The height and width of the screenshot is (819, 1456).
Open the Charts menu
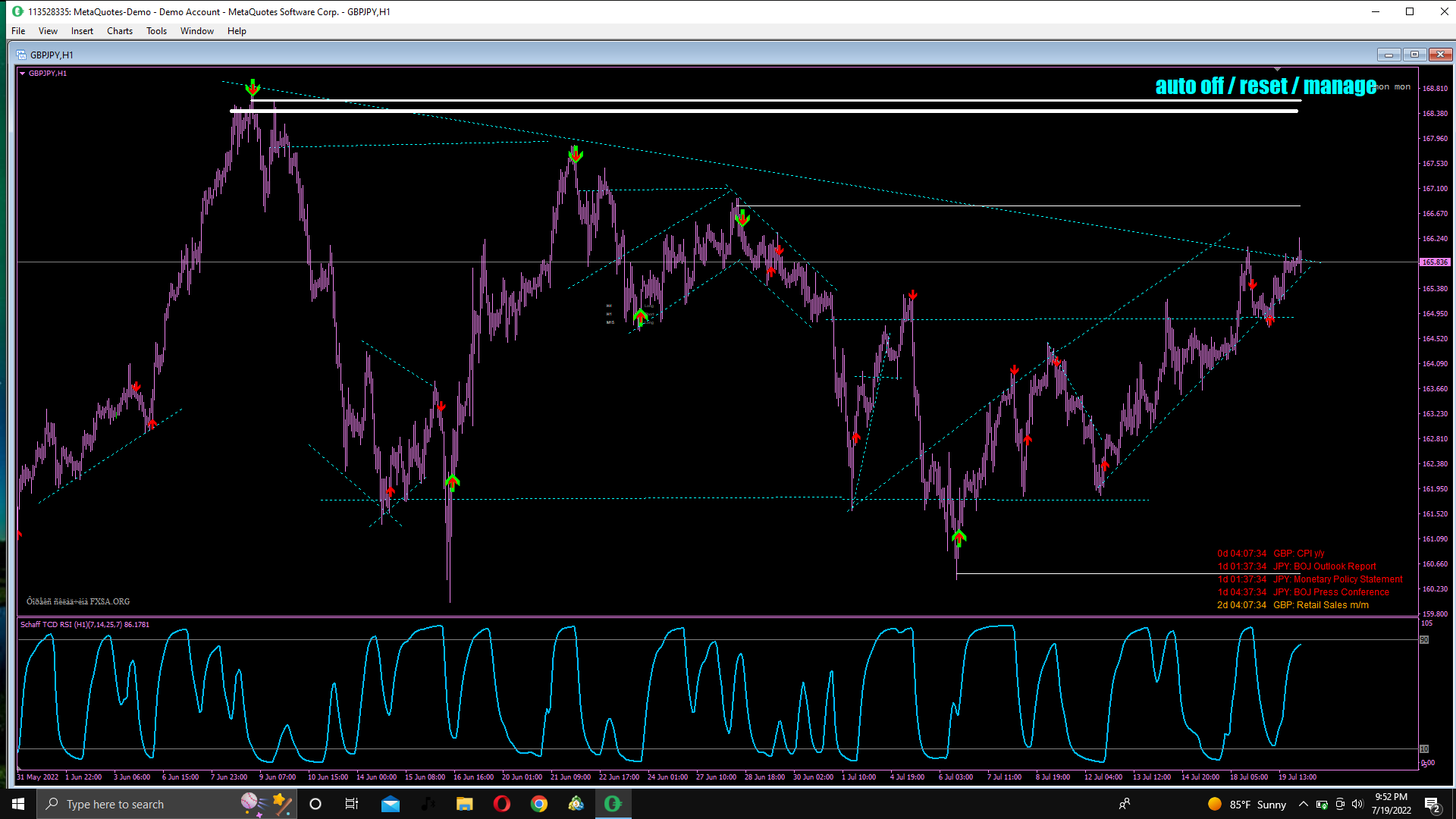pos(119,31)
